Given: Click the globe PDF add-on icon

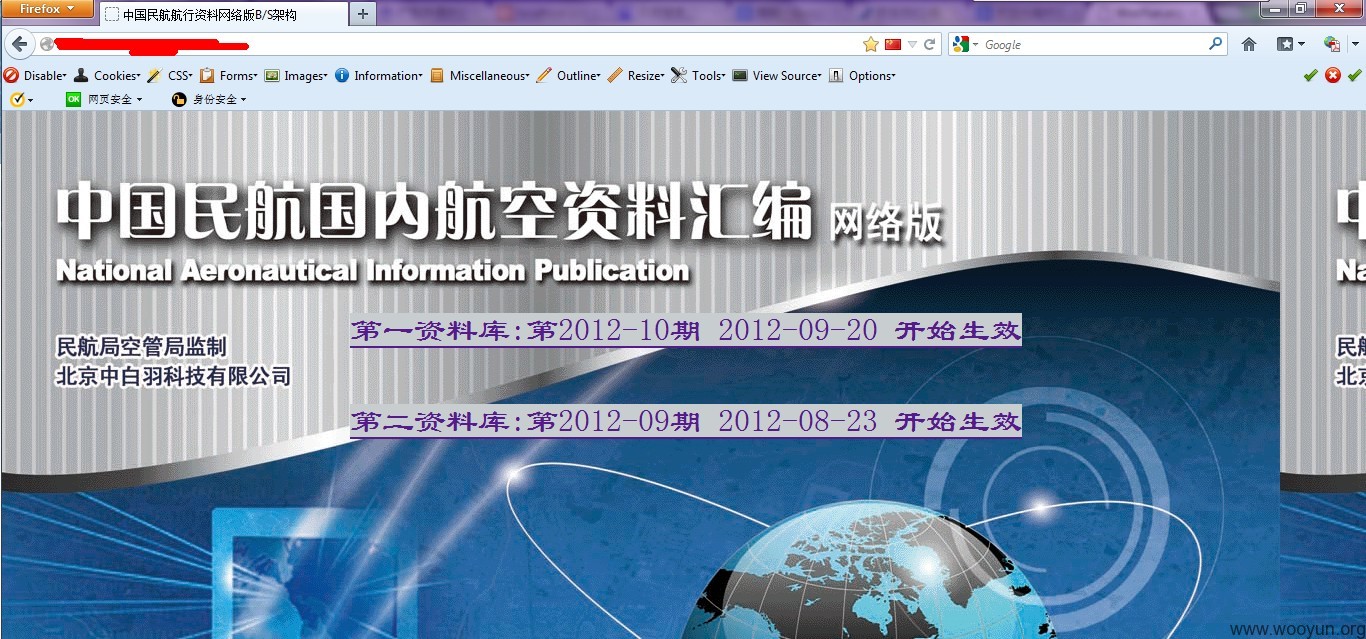Looking at the screenshot, I should coord(1331,44).
